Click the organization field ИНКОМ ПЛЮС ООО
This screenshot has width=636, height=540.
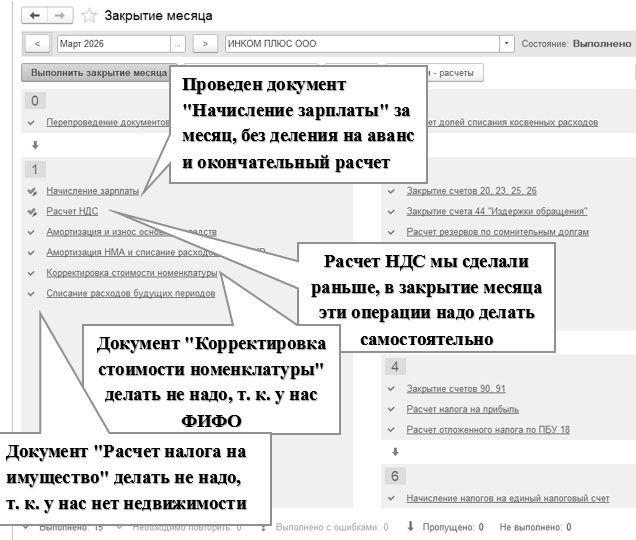[362, 44]
